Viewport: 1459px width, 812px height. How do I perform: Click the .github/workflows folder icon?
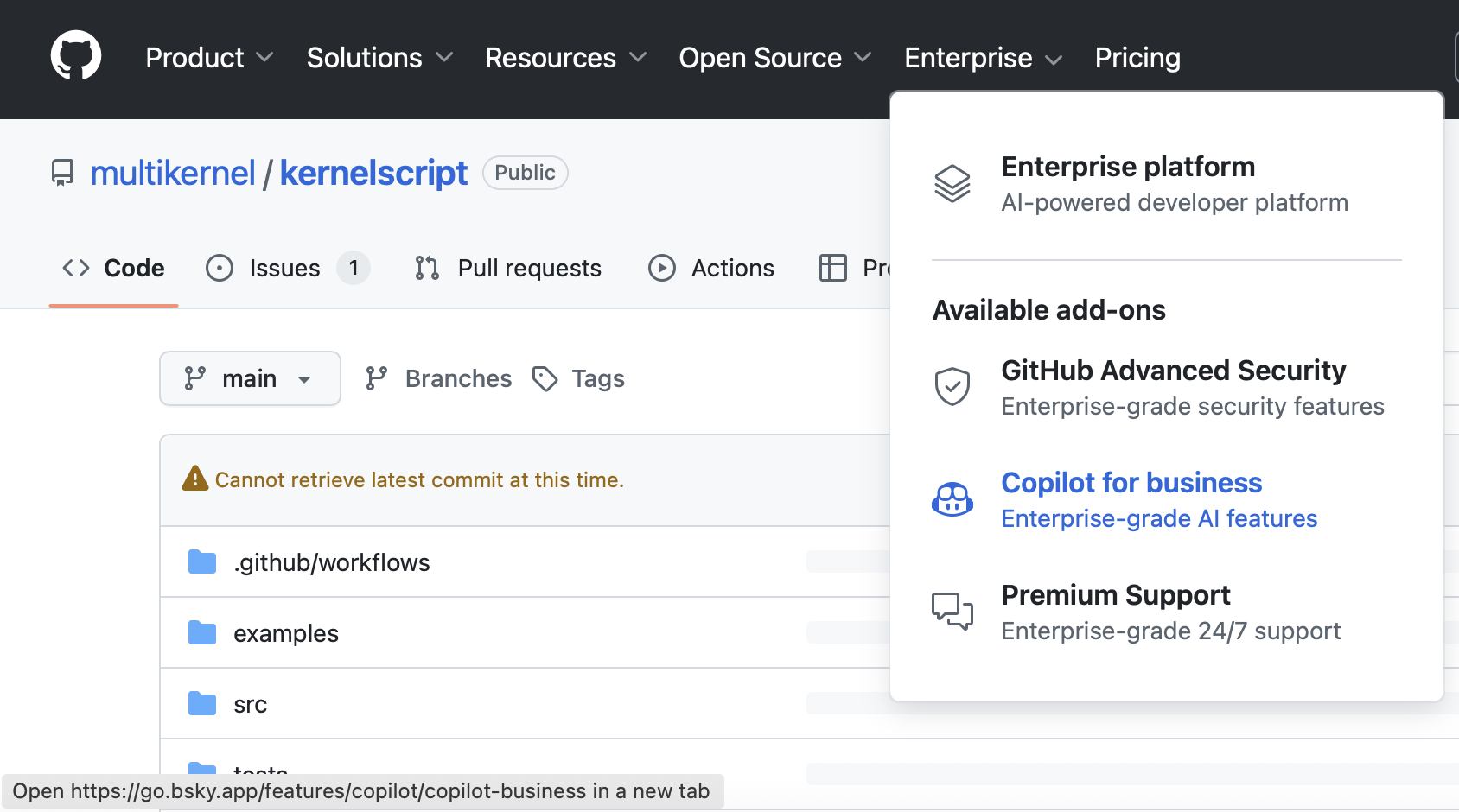tap(202, 562)
